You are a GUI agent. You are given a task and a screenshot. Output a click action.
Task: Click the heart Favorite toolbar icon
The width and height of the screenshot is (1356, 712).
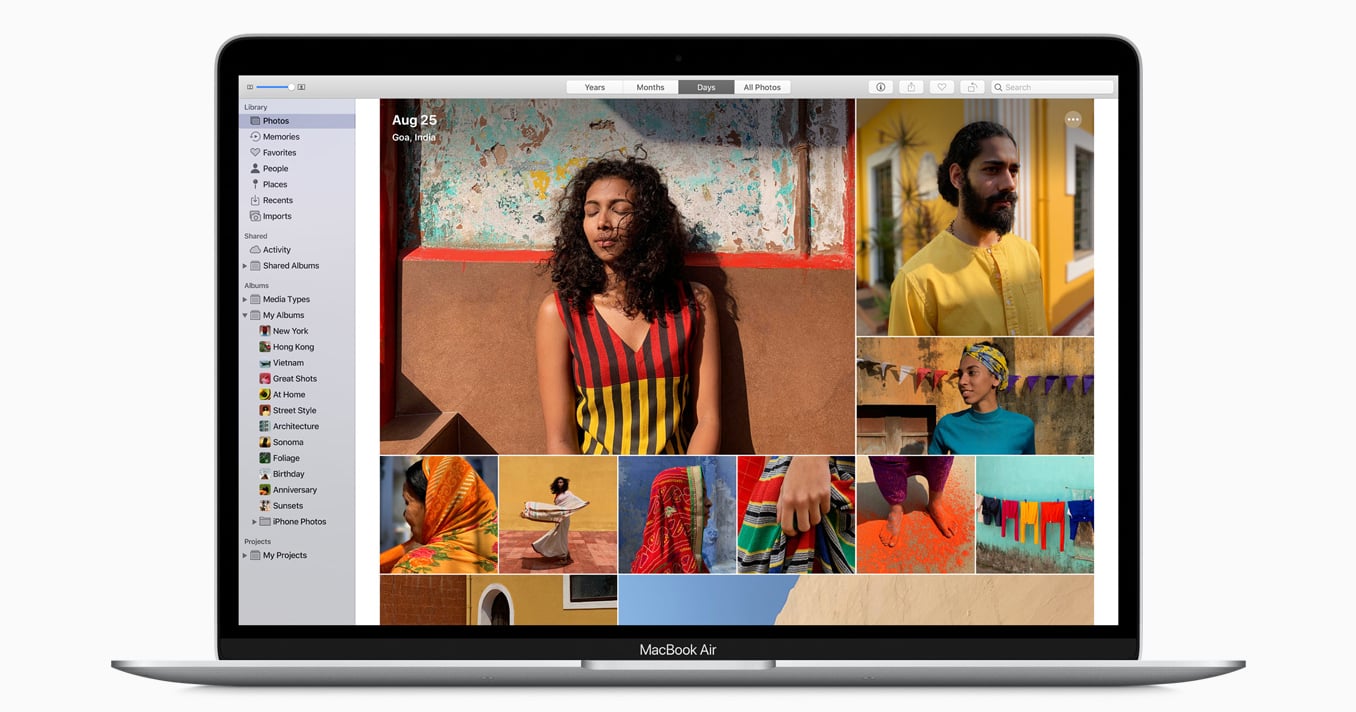(x=942, y=87)
